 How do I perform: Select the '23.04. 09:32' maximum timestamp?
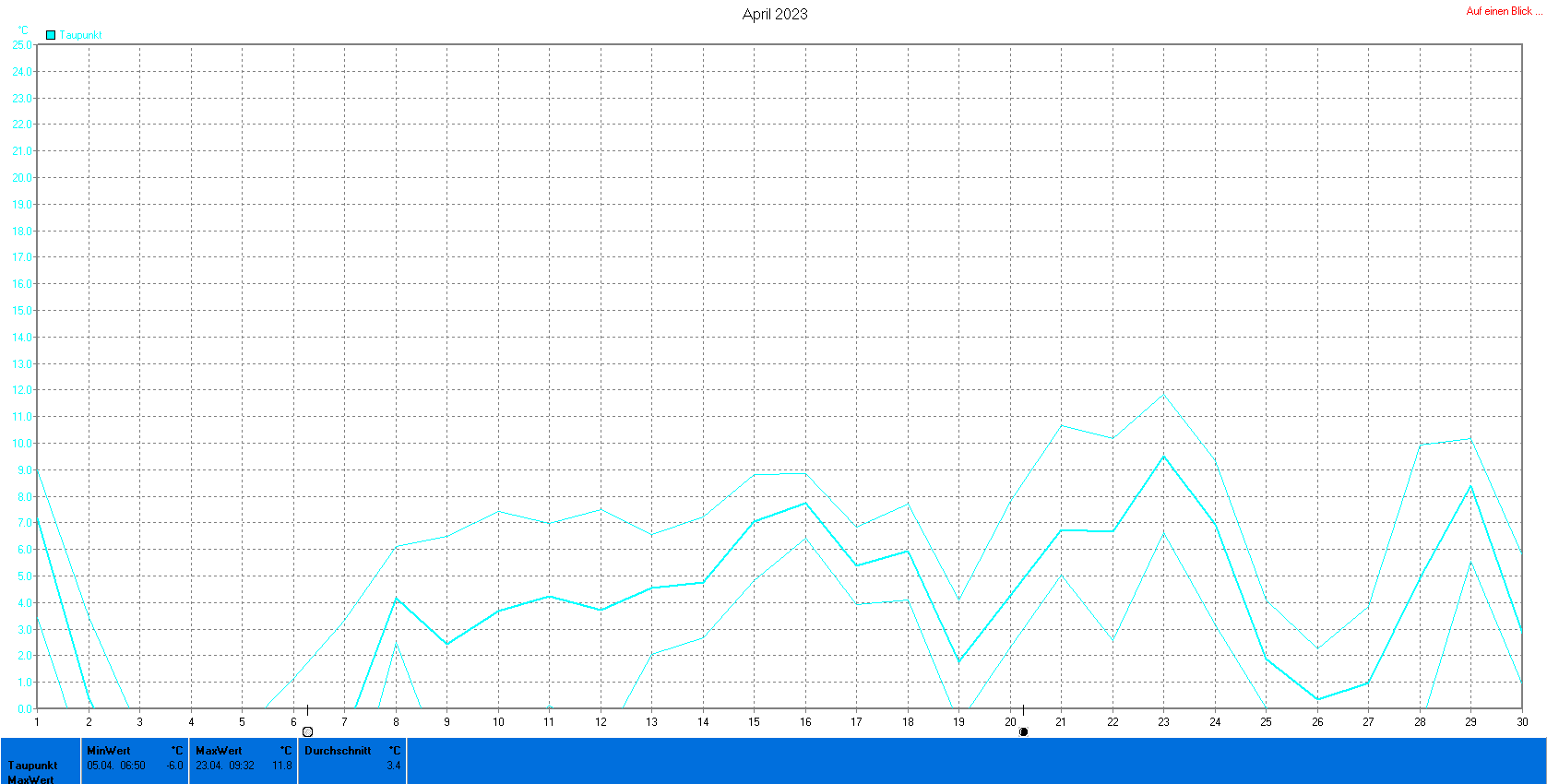225,766
